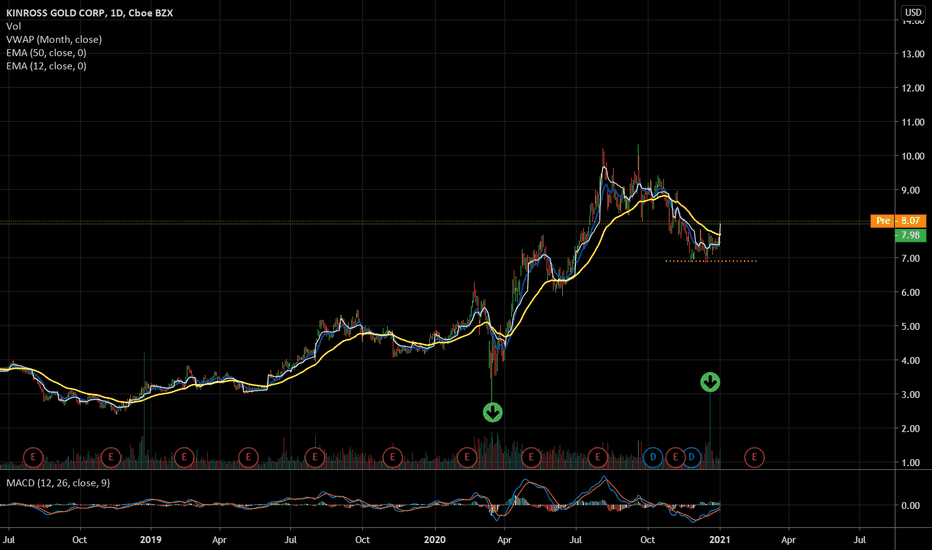Show the May 2020 earnings E marker
932x550 pixels.
pos(531,457)
